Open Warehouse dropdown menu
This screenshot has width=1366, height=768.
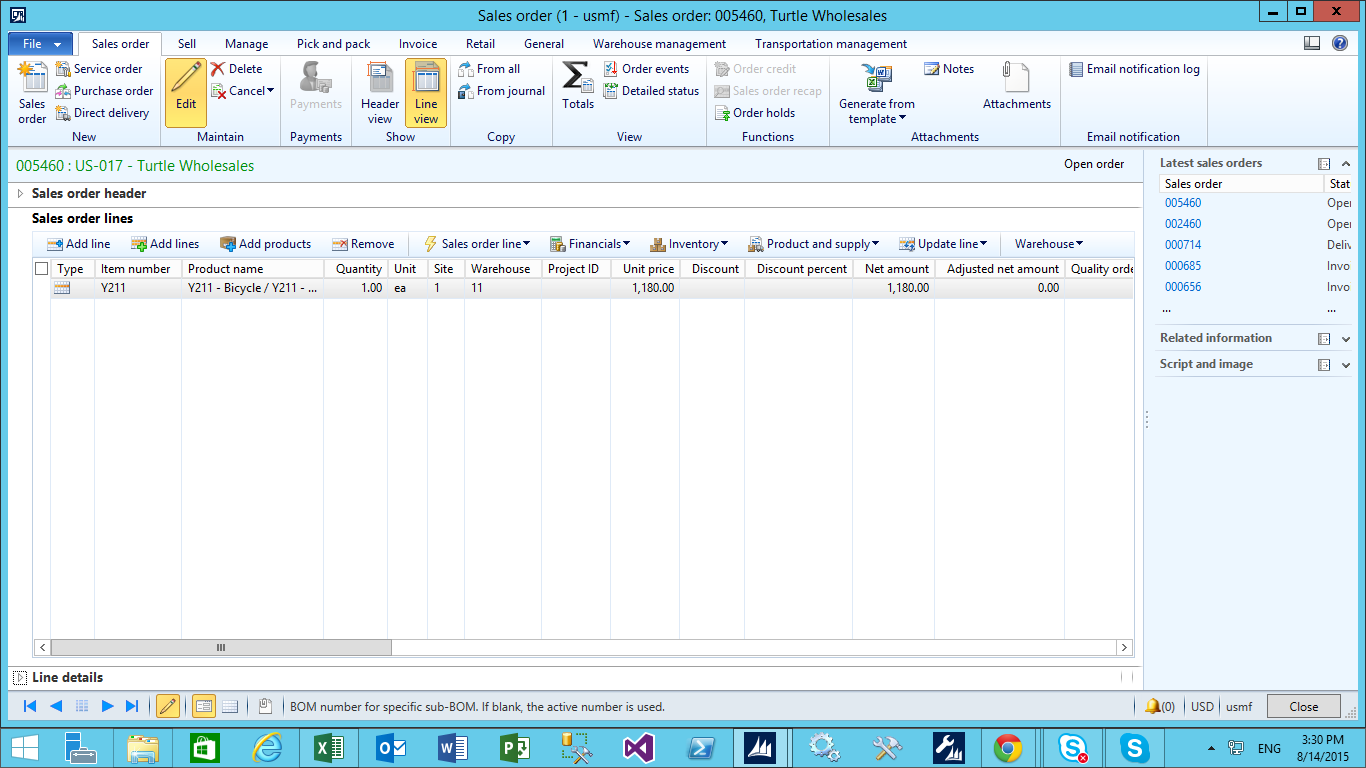1049,244
